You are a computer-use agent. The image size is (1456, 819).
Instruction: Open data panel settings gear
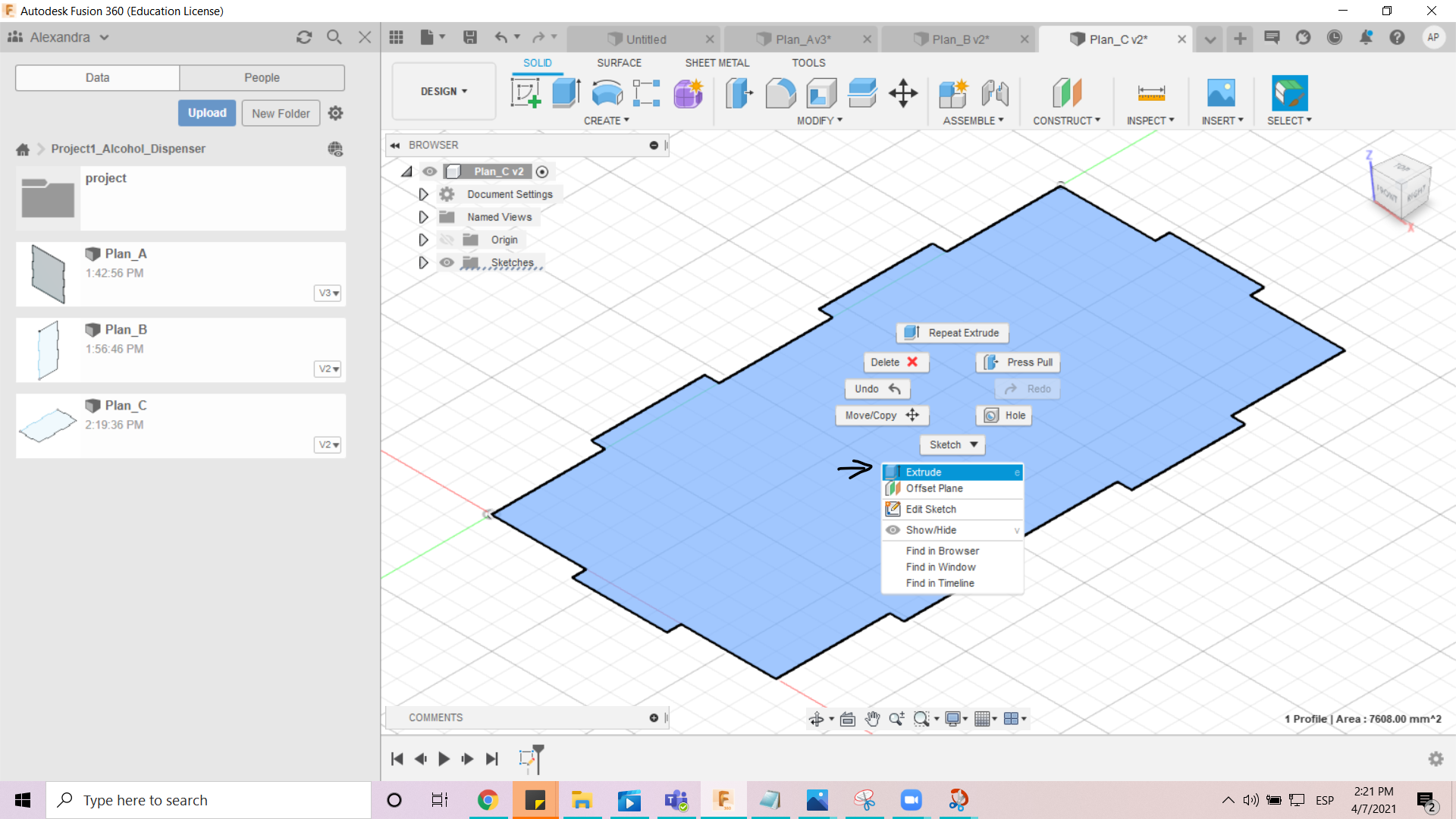click(335, 113)
